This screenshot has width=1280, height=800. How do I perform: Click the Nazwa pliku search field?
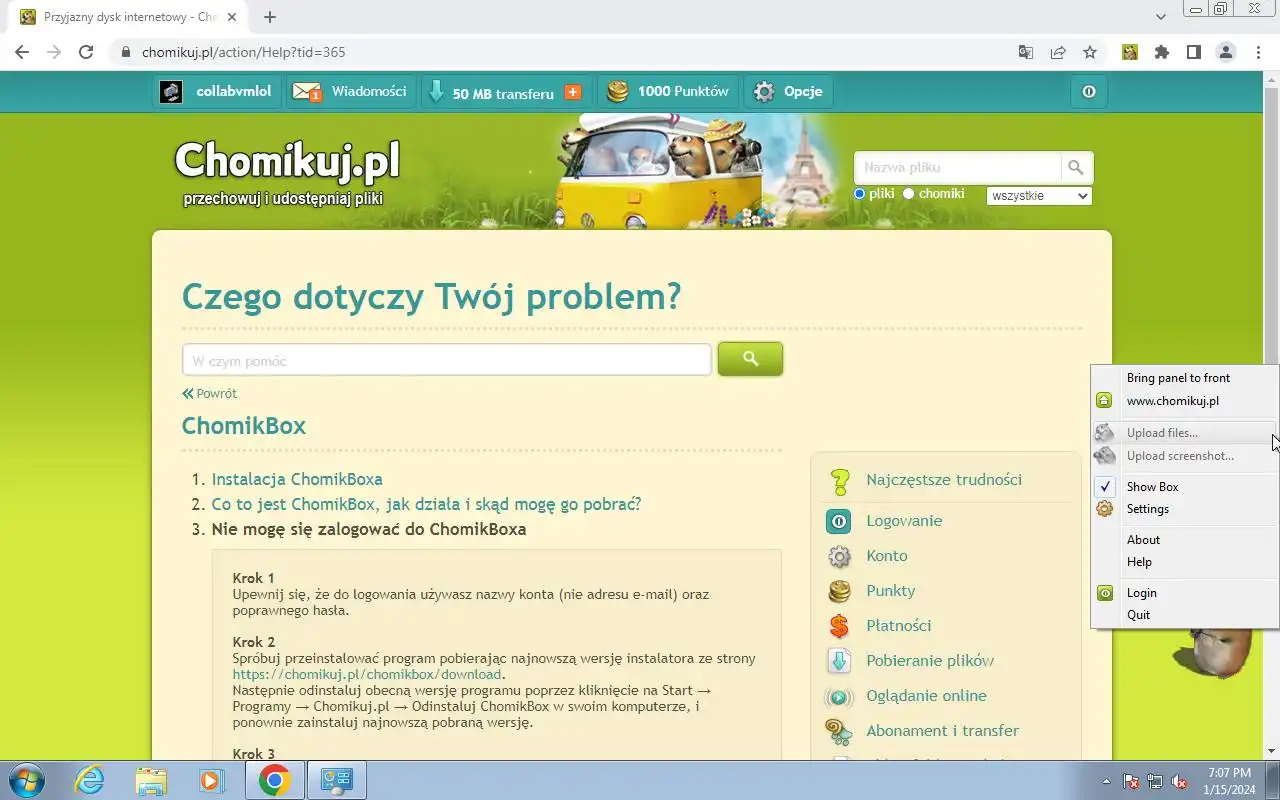point(957,167)
